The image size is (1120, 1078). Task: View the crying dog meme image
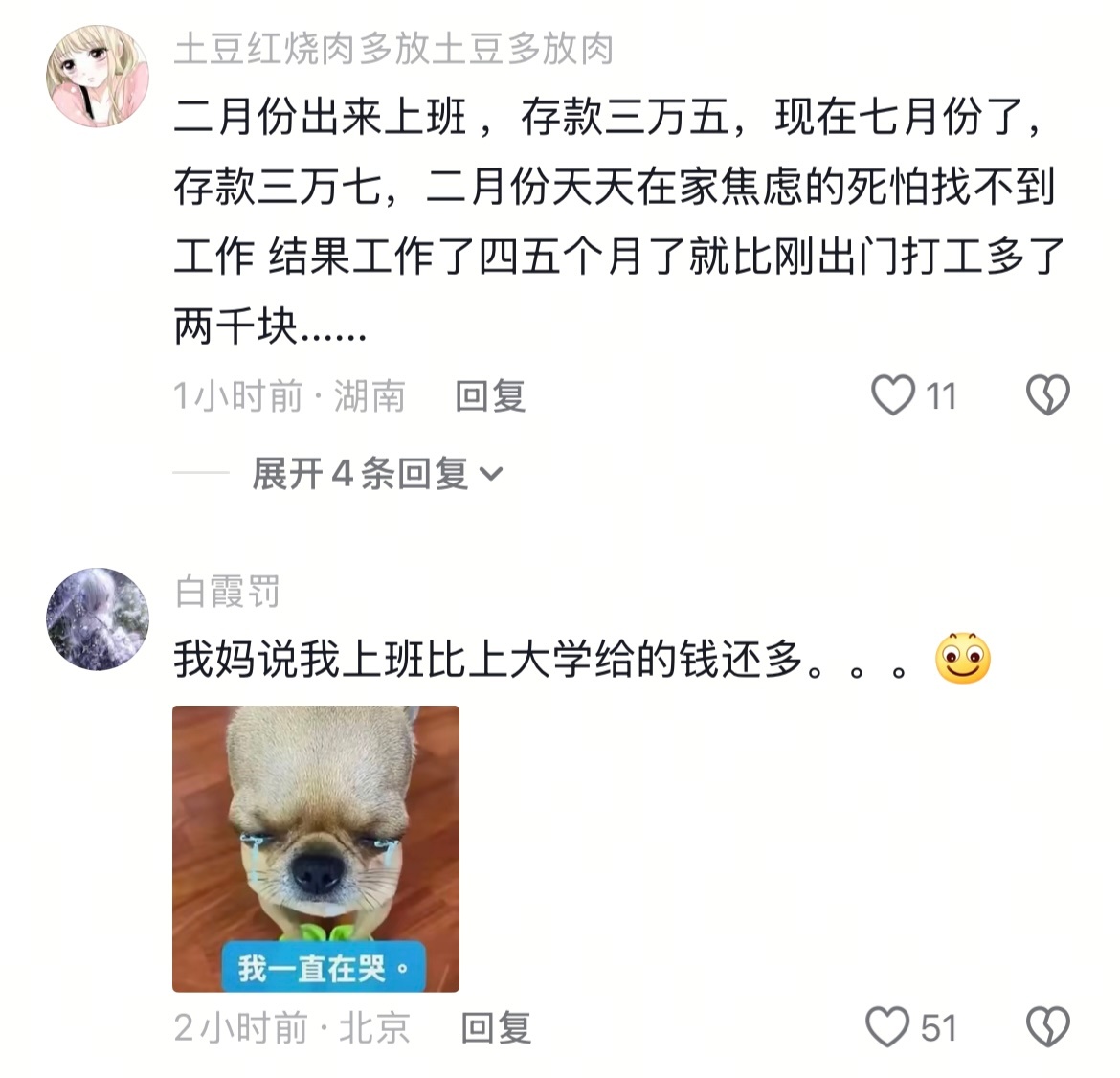tap(316, 848)
